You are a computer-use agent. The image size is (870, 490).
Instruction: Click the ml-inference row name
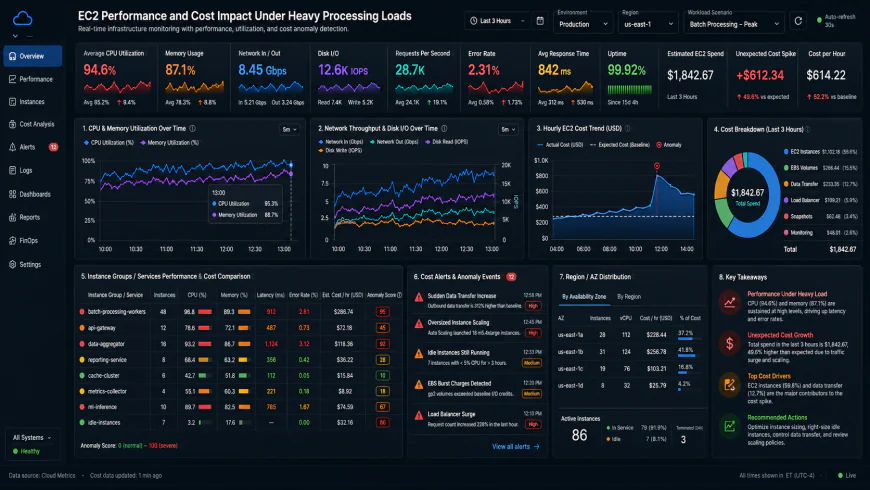[103, 407]
